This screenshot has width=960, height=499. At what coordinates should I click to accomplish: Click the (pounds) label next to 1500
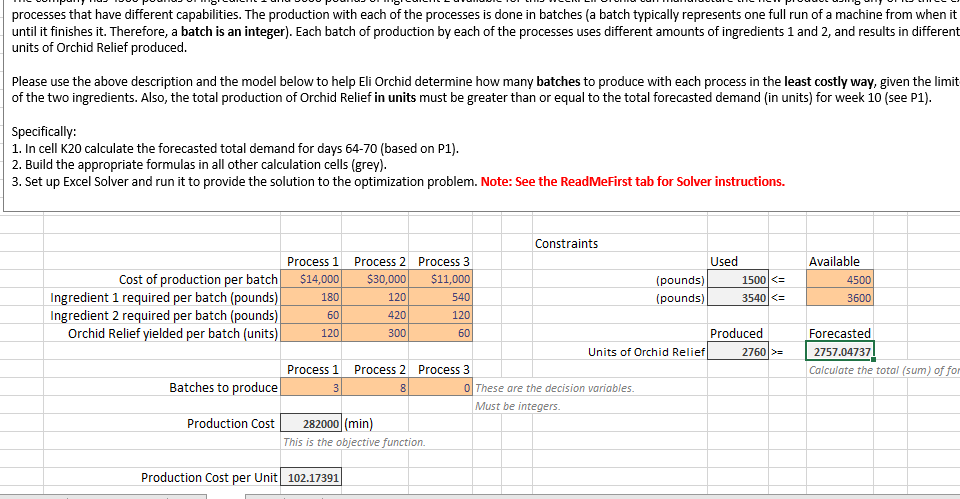coord(680,280)
